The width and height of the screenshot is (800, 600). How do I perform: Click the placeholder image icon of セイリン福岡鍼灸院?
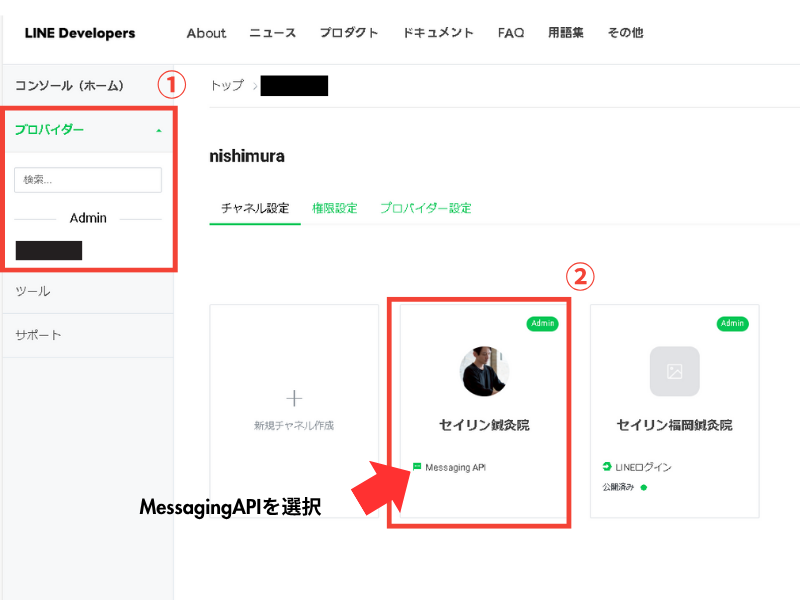tap(674, 371)
